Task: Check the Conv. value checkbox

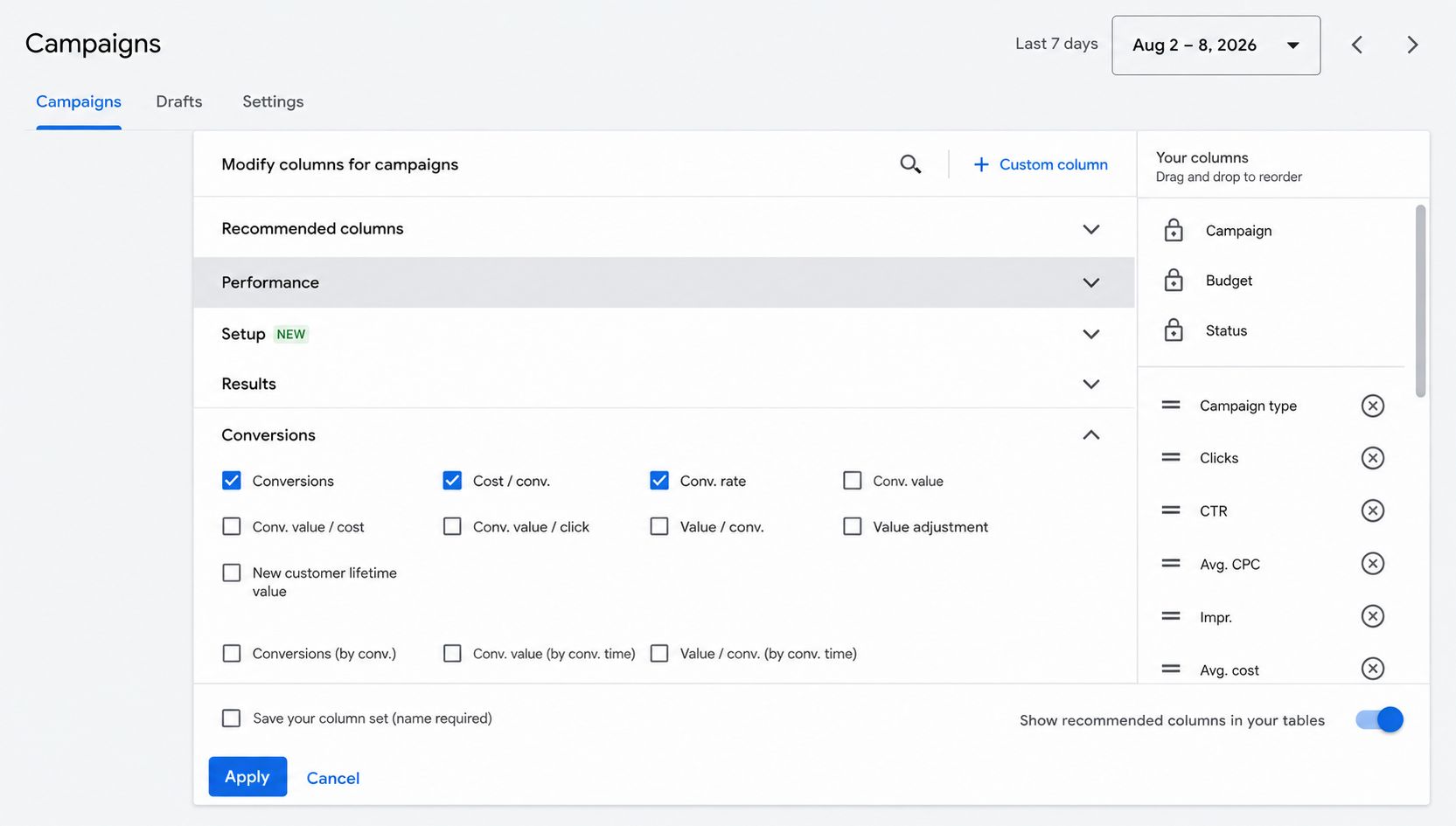Action: pyautogui.click(x=853, y=481)
